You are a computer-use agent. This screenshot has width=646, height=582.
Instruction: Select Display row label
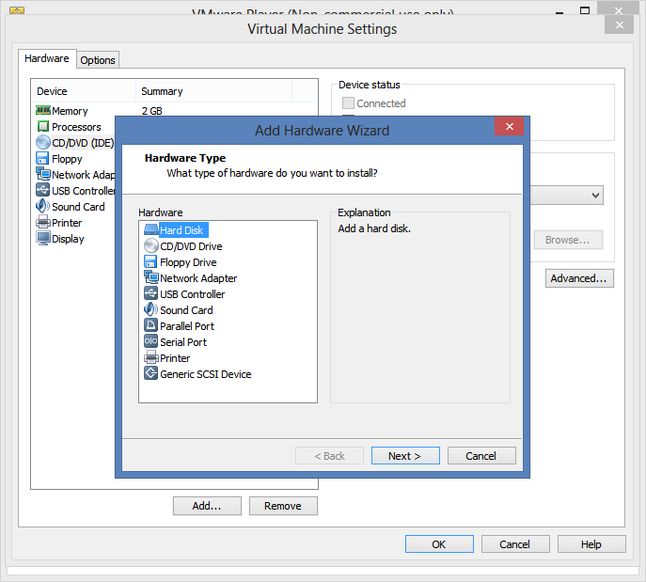point(68,239)
